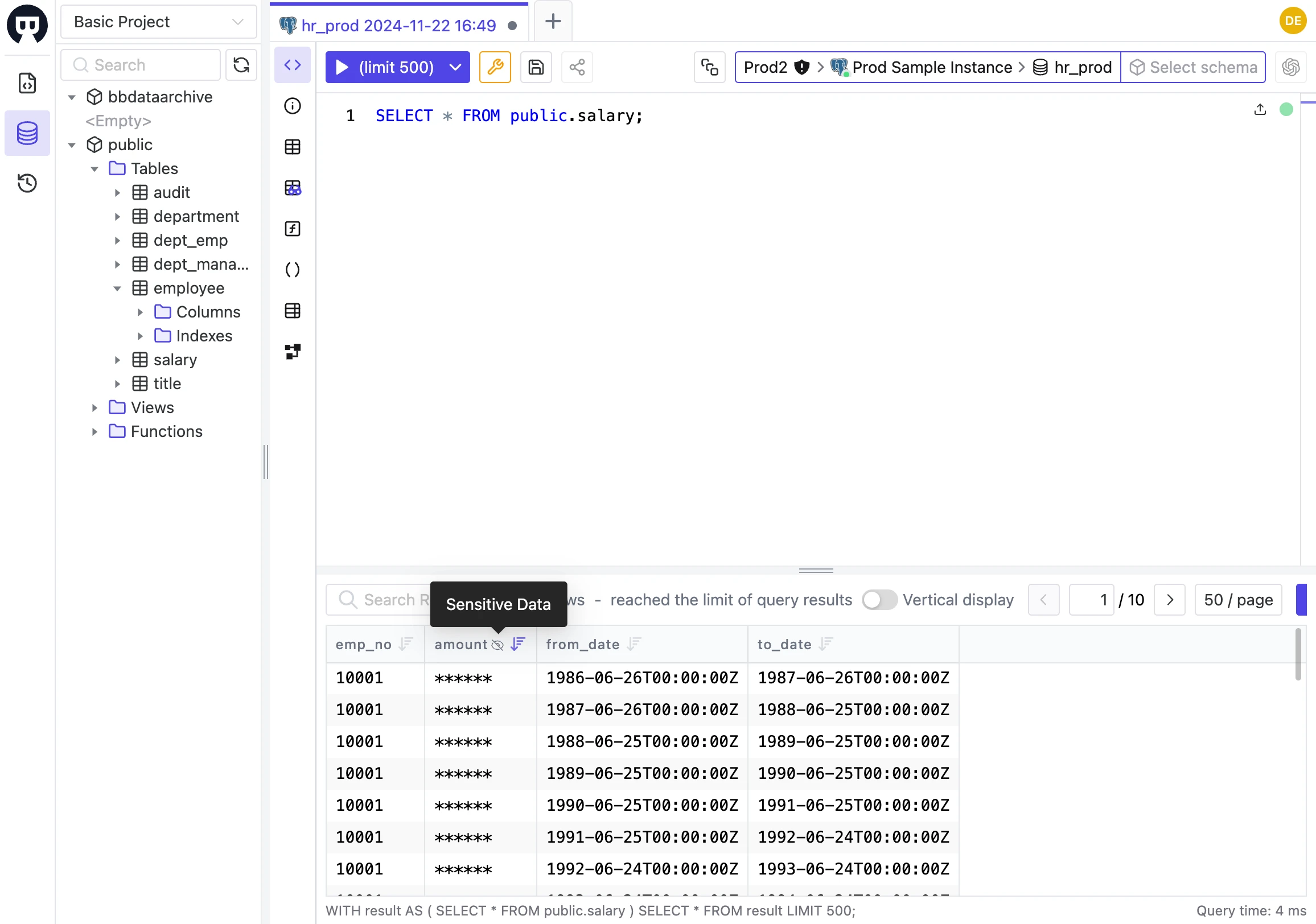Open the AI assistant icon
The height and width of the screenshot is (924, 1316).
click(1291, 67)
